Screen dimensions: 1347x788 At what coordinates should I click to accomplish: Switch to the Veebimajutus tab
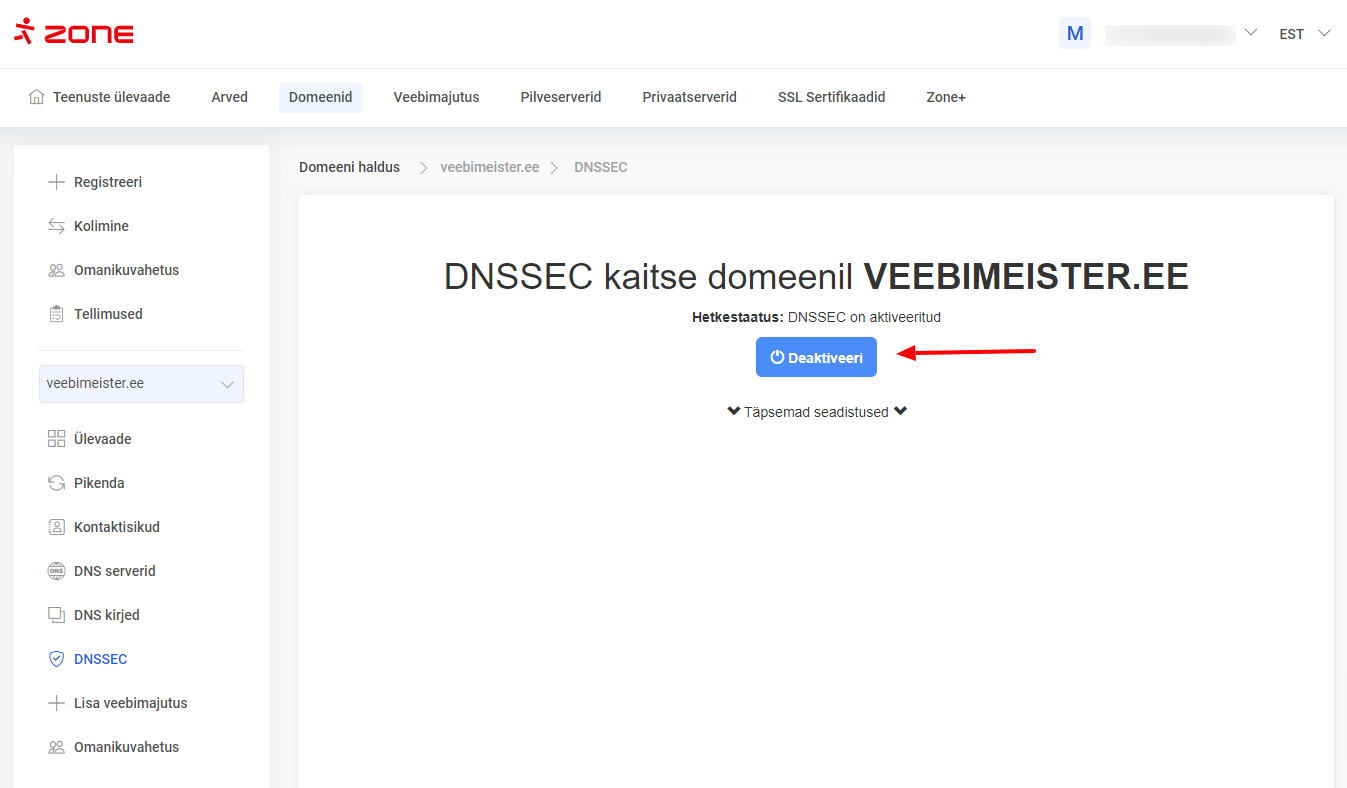pos(436,97)
